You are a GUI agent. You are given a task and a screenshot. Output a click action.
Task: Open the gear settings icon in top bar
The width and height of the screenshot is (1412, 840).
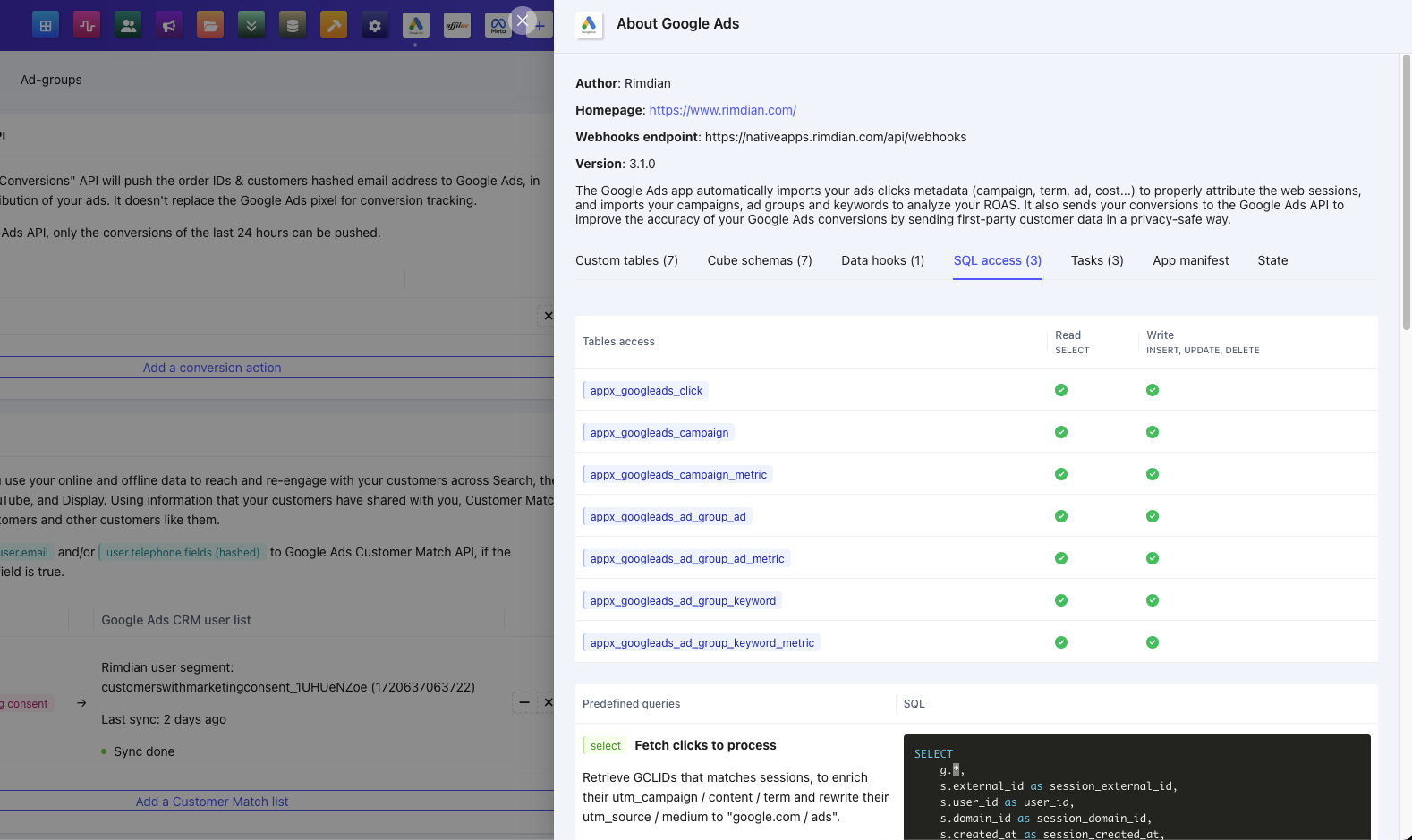(x=375, y=26)
